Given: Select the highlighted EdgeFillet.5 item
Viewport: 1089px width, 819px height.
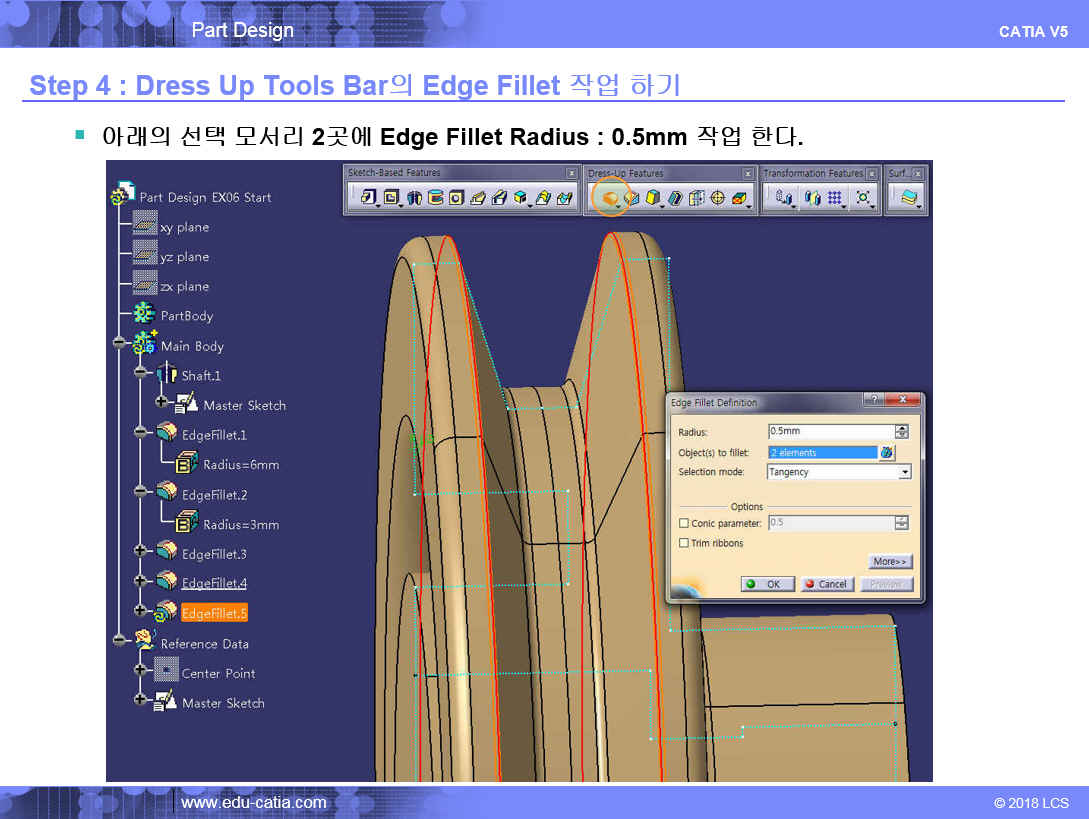Looking at the screenshot, I should [214, 613].
